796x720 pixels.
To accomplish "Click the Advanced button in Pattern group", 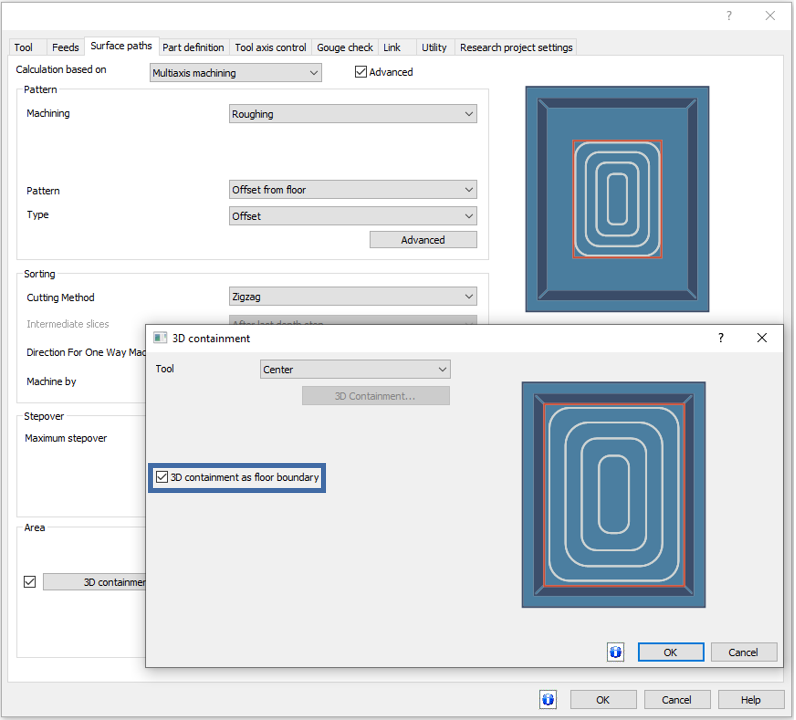I will (423, 240).
